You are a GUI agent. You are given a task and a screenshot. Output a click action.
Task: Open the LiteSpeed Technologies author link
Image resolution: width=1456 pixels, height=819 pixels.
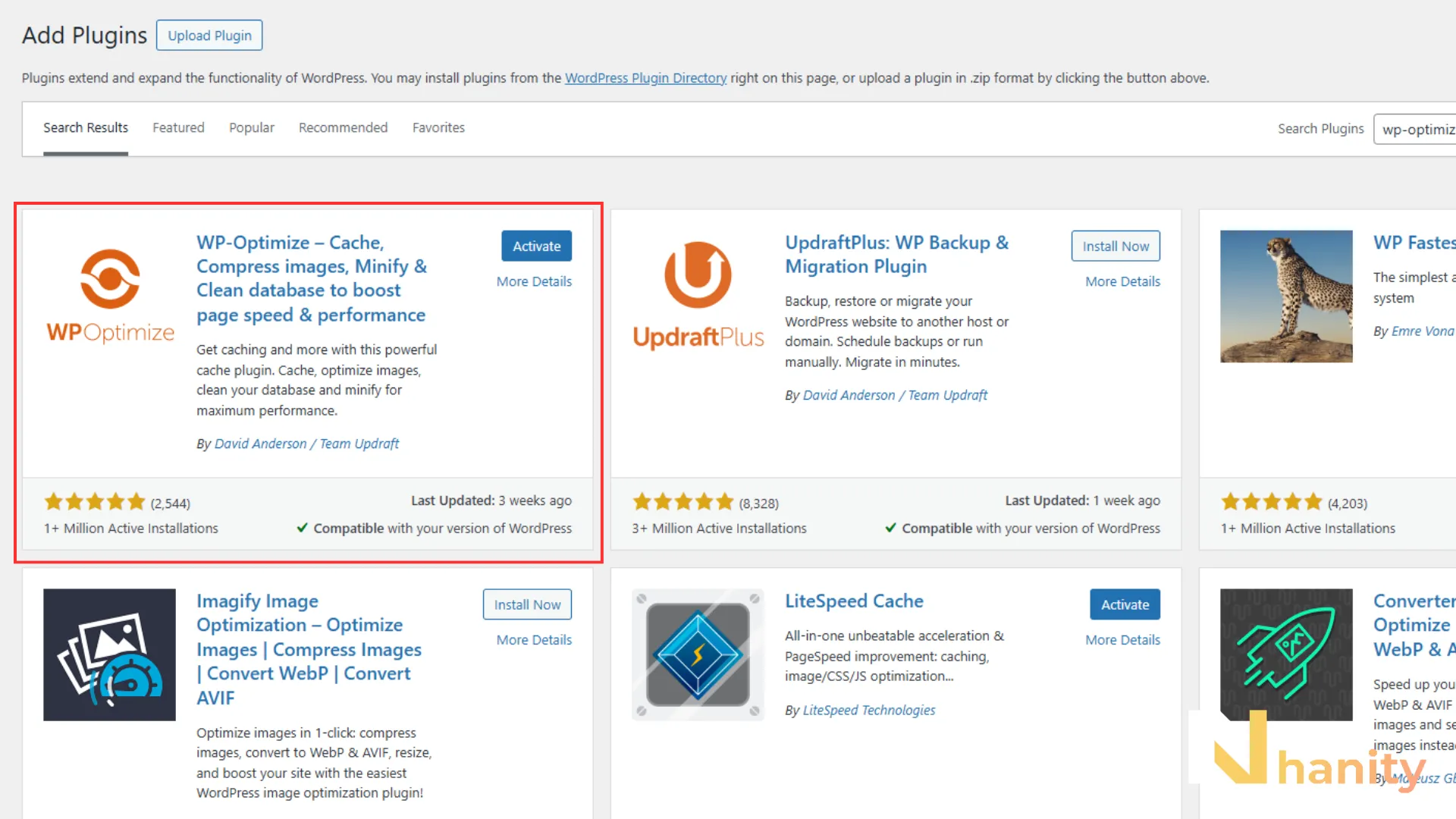[x=868, y=711]
